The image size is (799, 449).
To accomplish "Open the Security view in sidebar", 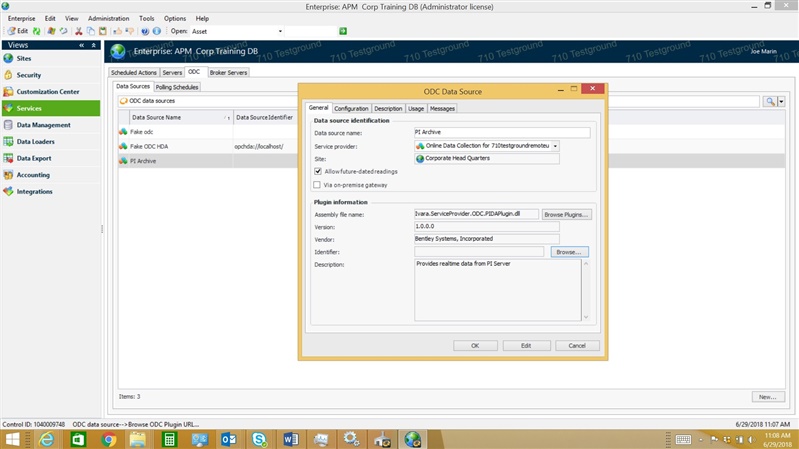I will tap(30, 75).
